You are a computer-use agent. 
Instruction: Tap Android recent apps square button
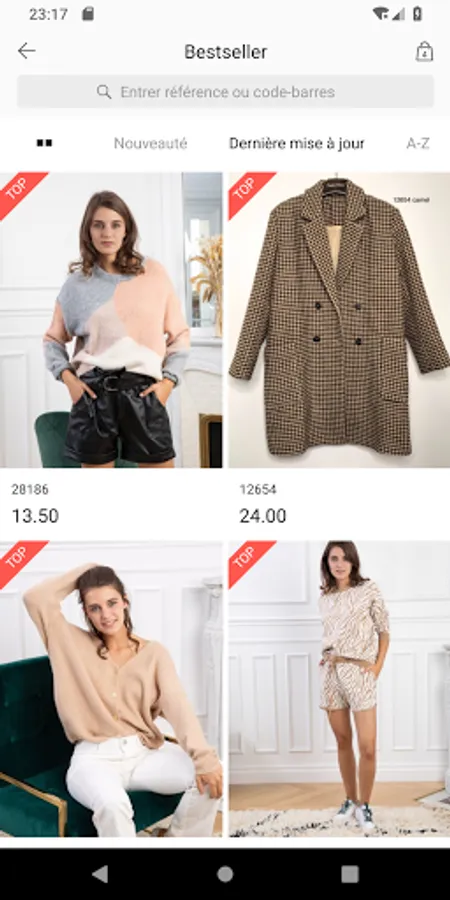pos(350,874)
